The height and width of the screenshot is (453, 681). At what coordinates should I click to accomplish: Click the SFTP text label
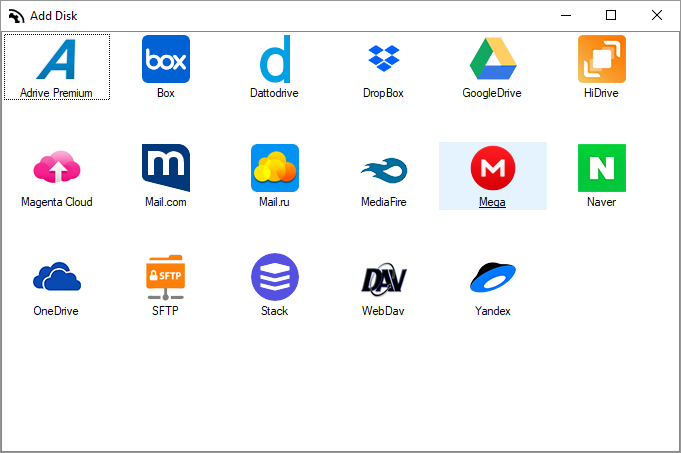coord(165,311)
